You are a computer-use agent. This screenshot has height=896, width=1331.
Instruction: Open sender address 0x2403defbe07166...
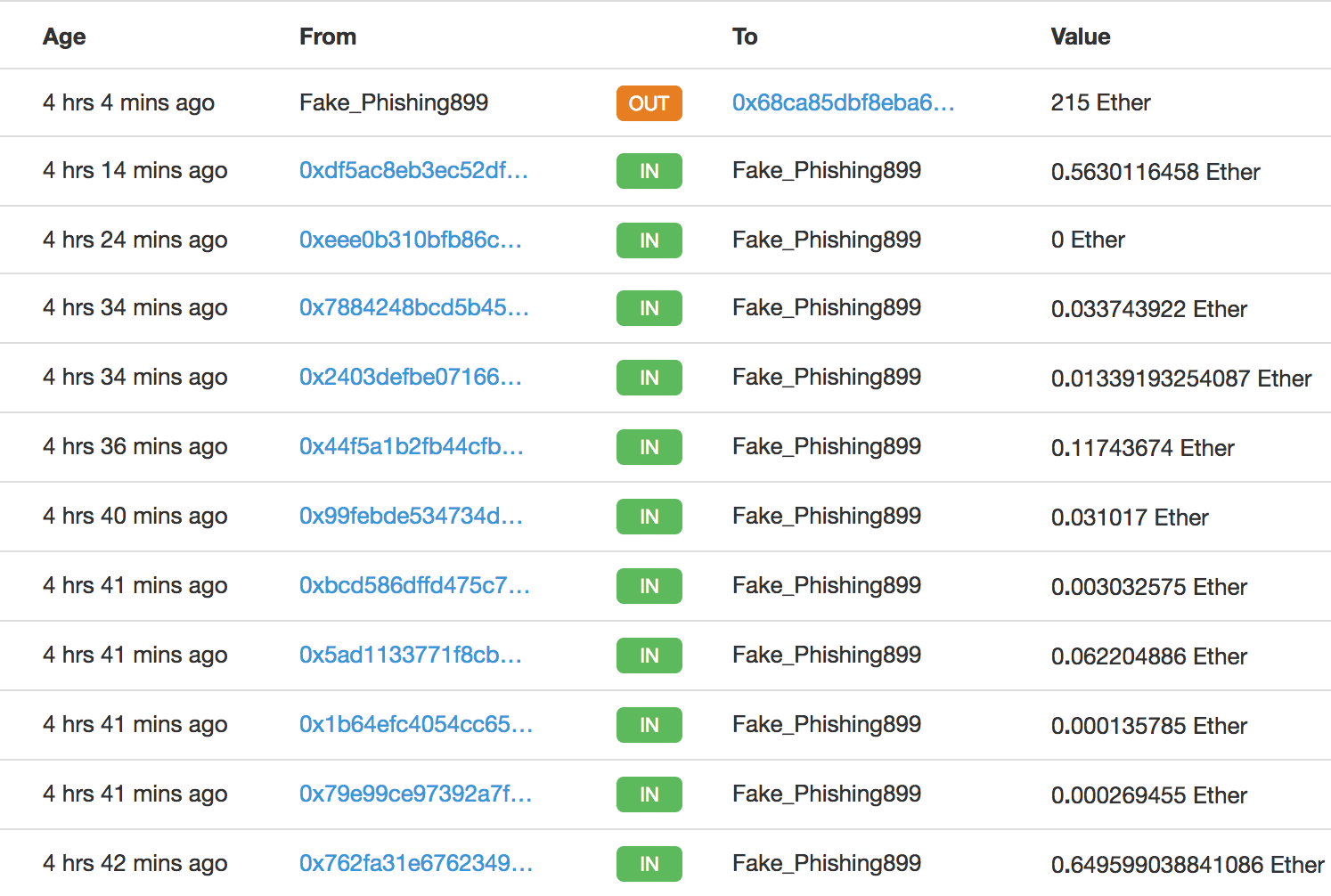pyautogui.click(x=411, y=377)
